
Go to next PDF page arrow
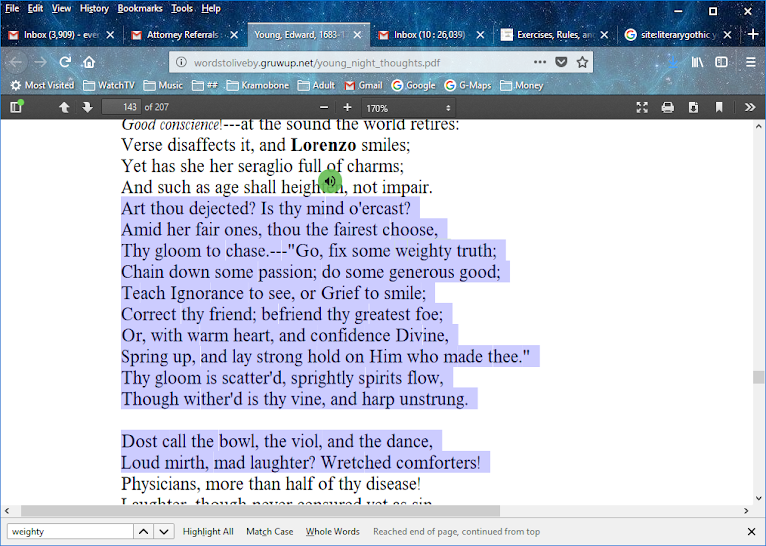(x=87, y=107)
